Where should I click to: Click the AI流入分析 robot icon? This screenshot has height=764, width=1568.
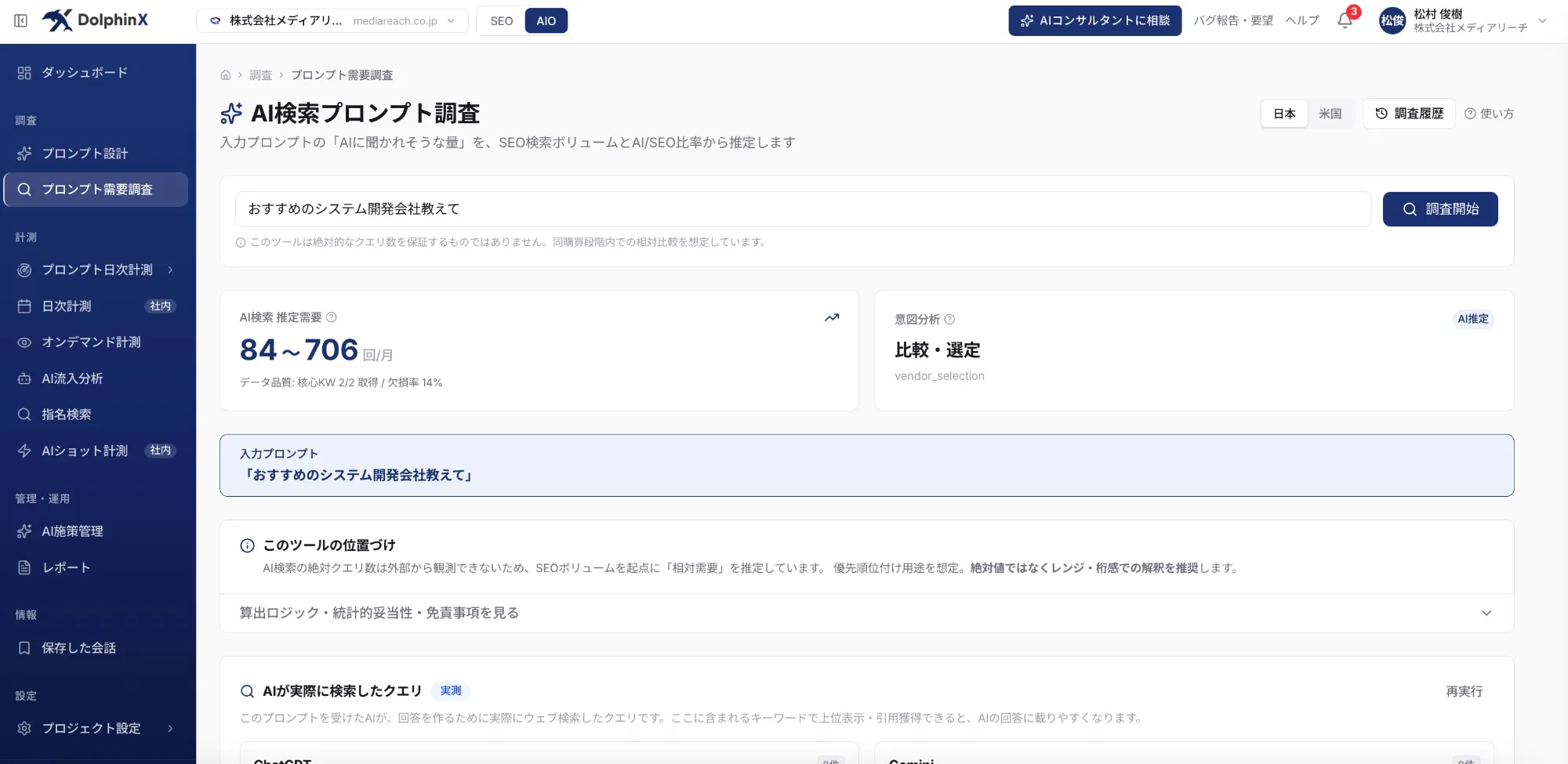click(24, 378)
